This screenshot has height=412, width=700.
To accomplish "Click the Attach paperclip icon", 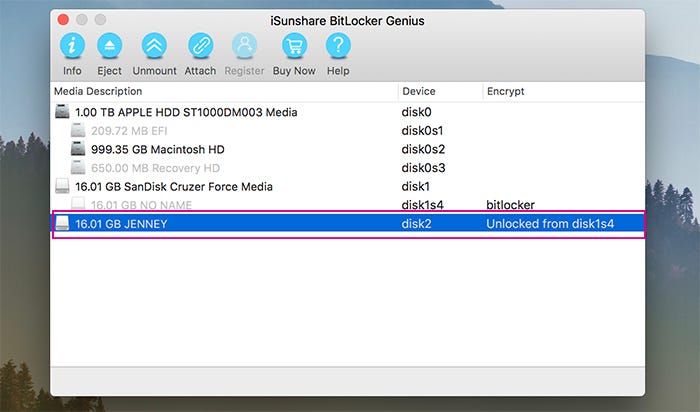I will coord(200,46).
